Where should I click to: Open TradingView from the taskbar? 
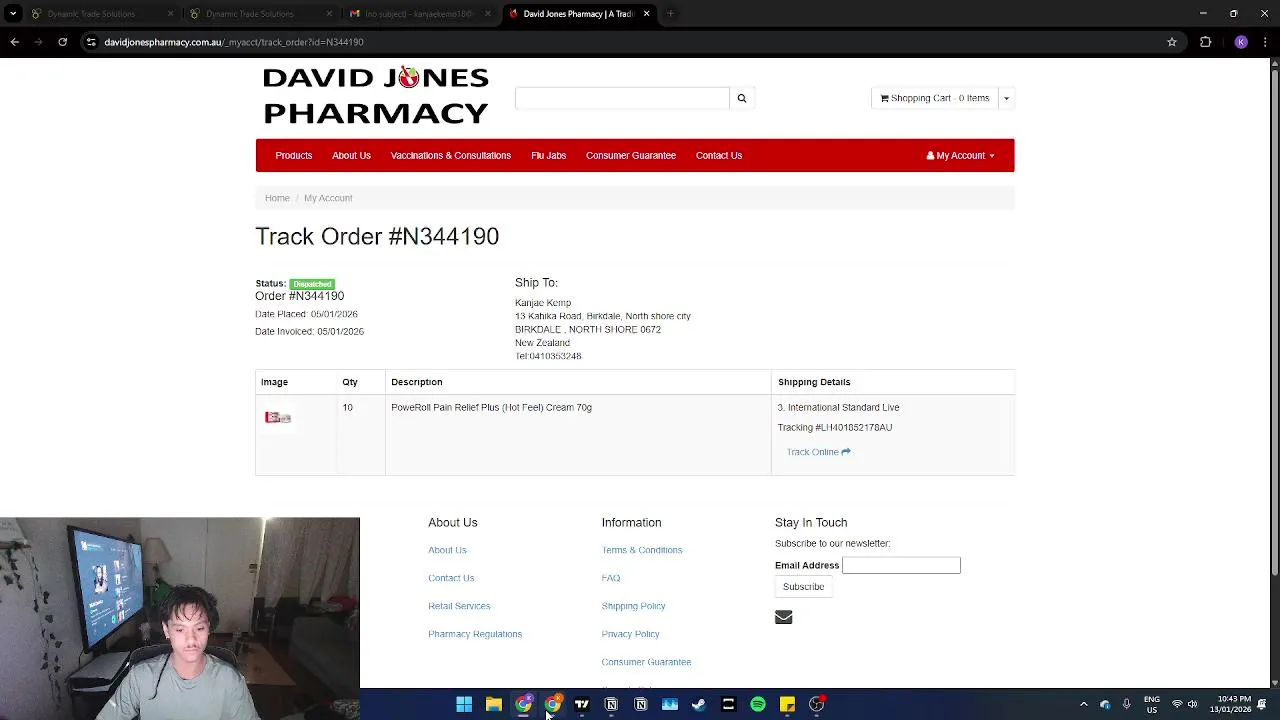582,704
